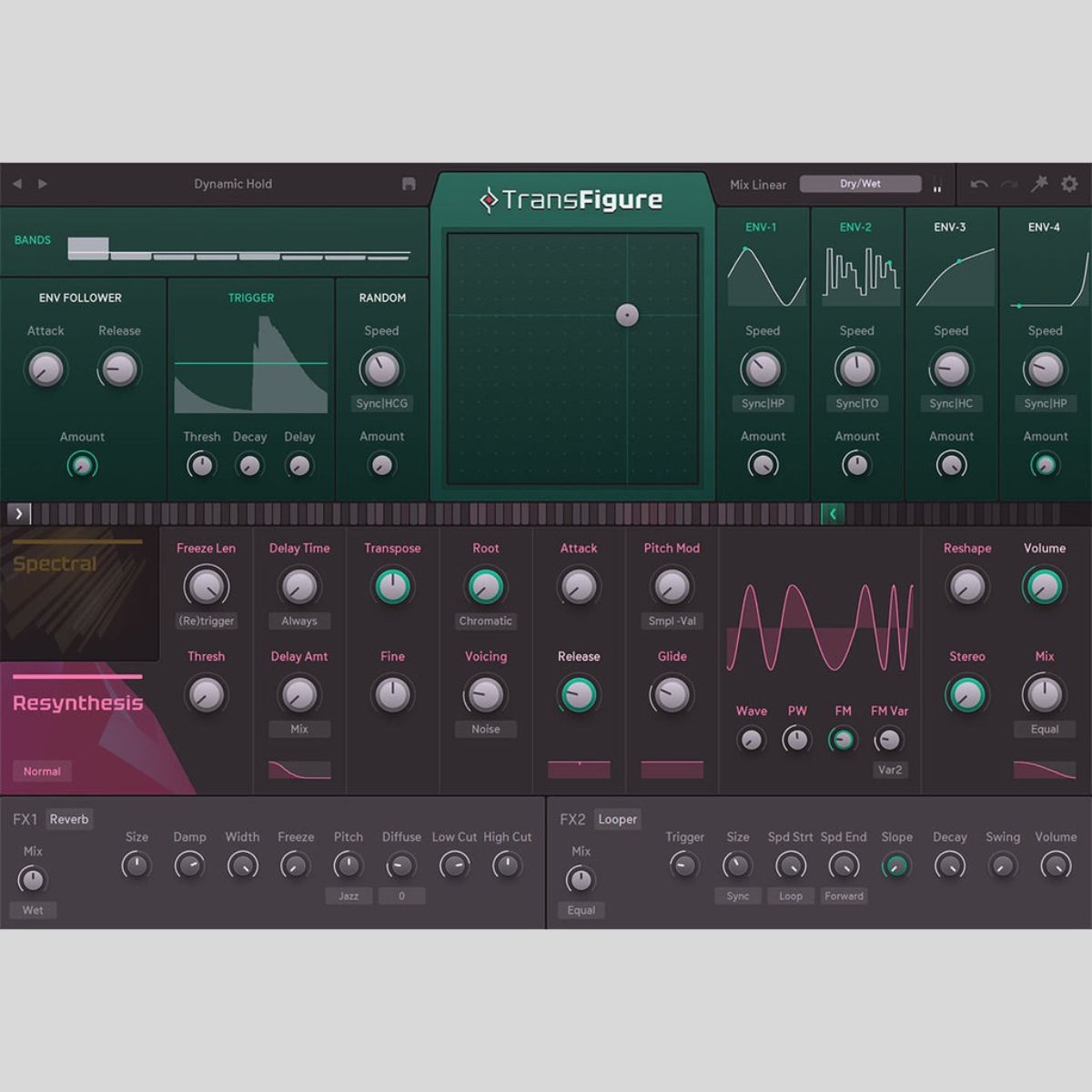Select the ENV-3 envelope tab
Image resolution: width=1092 pixels, height=1092 pixels.
point(949,227)
